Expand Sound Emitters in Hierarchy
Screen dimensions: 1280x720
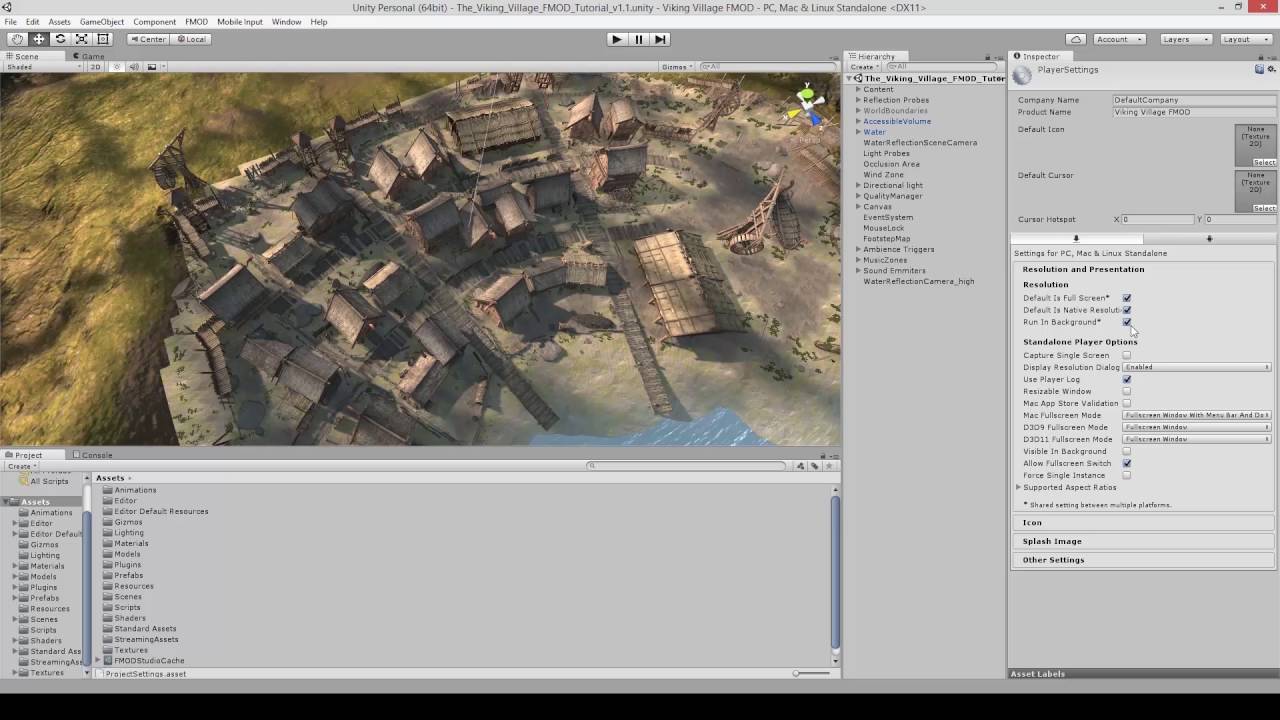tap(858, 271)
